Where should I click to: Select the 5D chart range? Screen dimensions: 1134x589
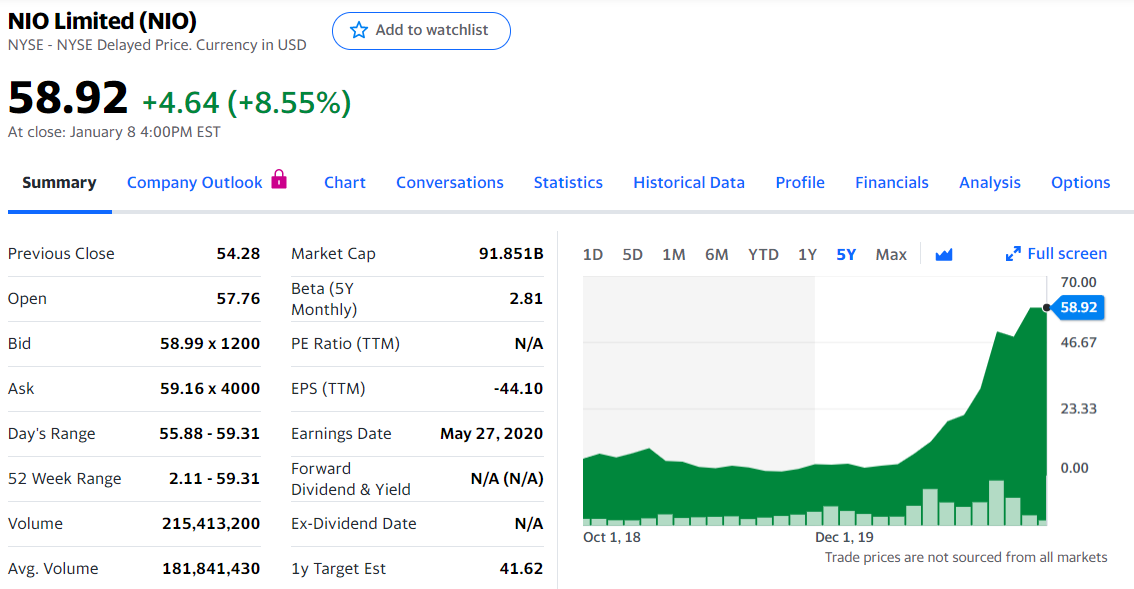pos(633,255)
